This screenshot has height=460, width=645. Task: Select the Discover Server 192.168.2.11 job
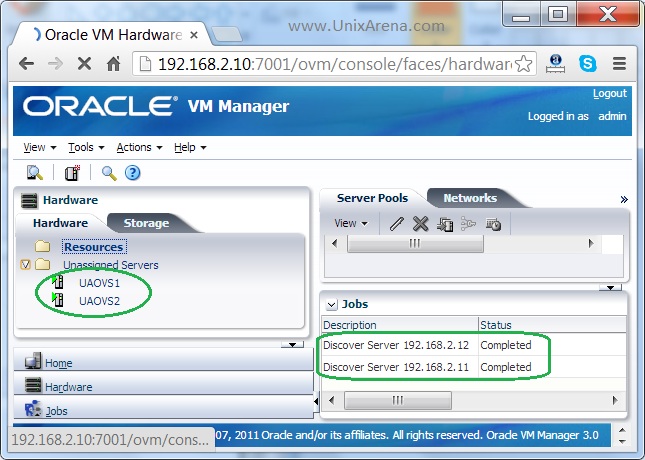473,367
